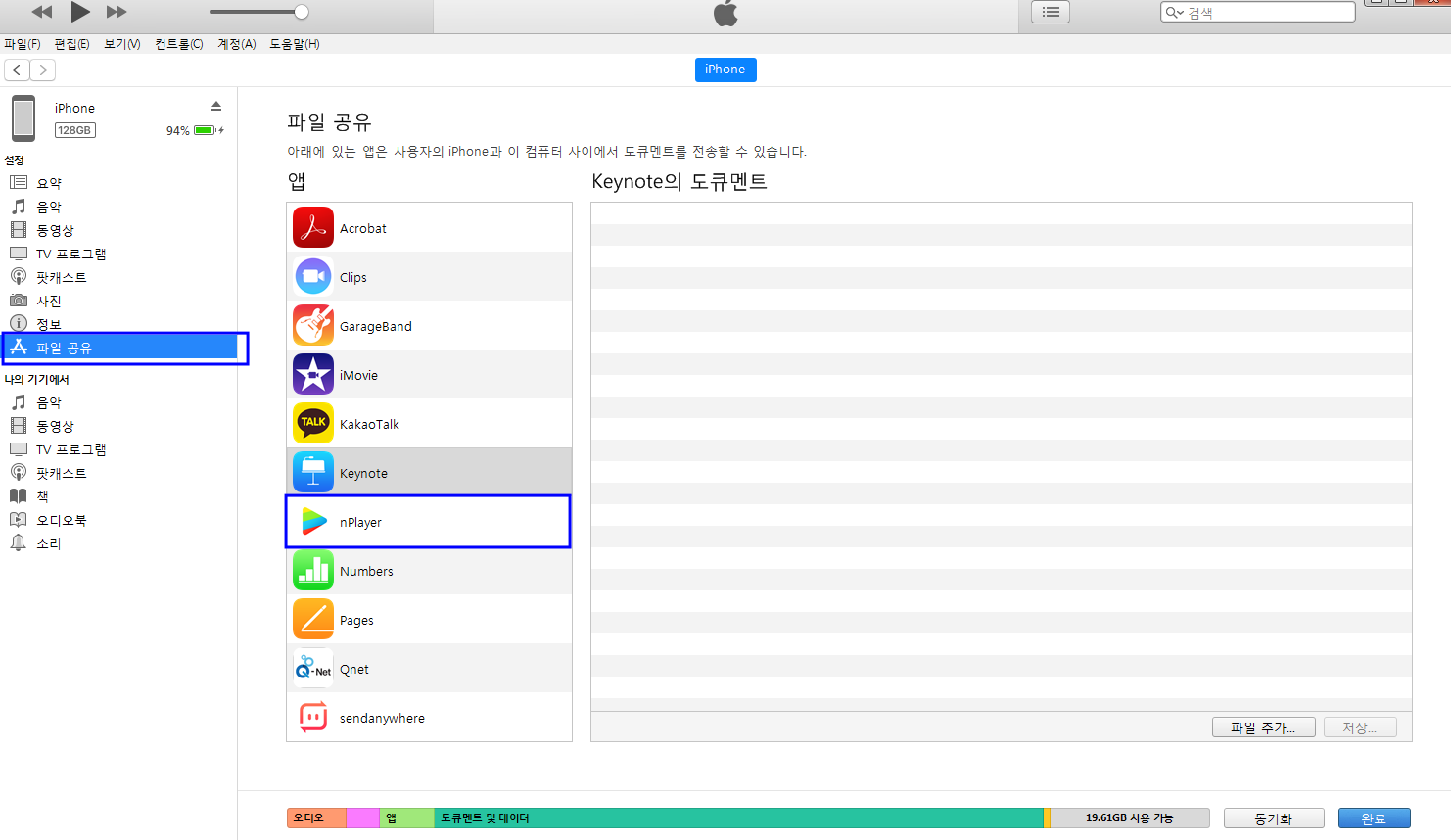This screenshot has width=1451, height=840.
Task: Select the Numbers app icon
Action: 313,571
